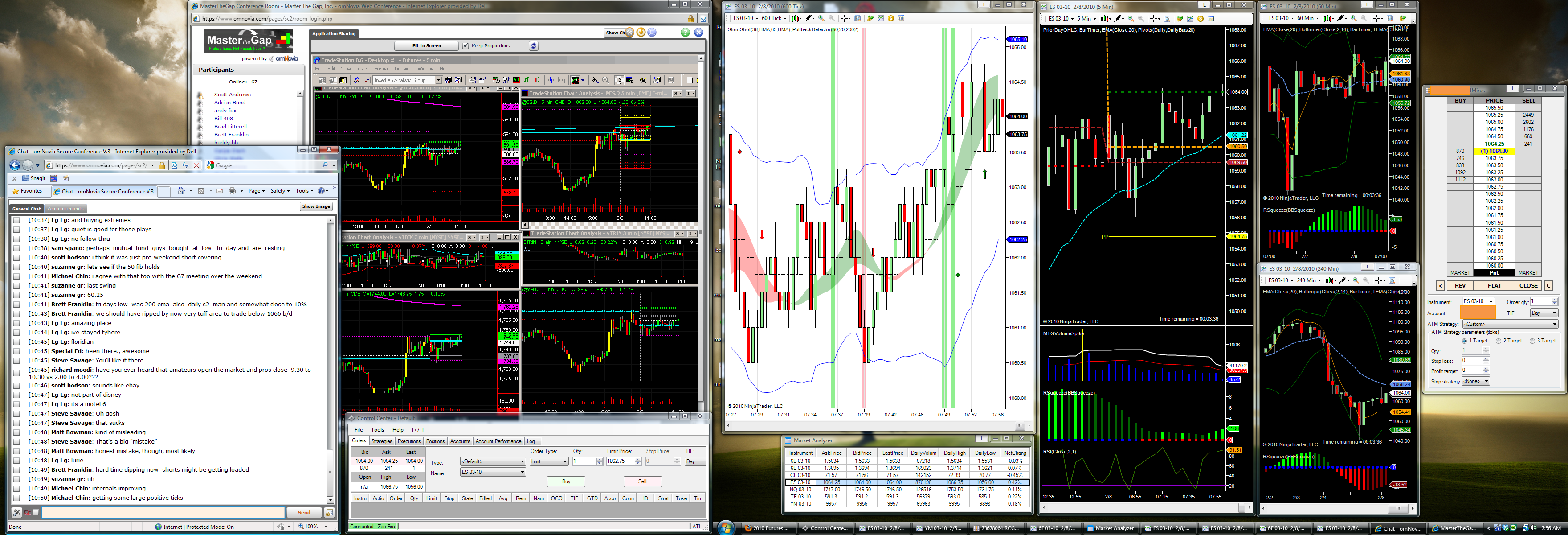Increase Order qty with stepper arrow

click(1555, 300)
